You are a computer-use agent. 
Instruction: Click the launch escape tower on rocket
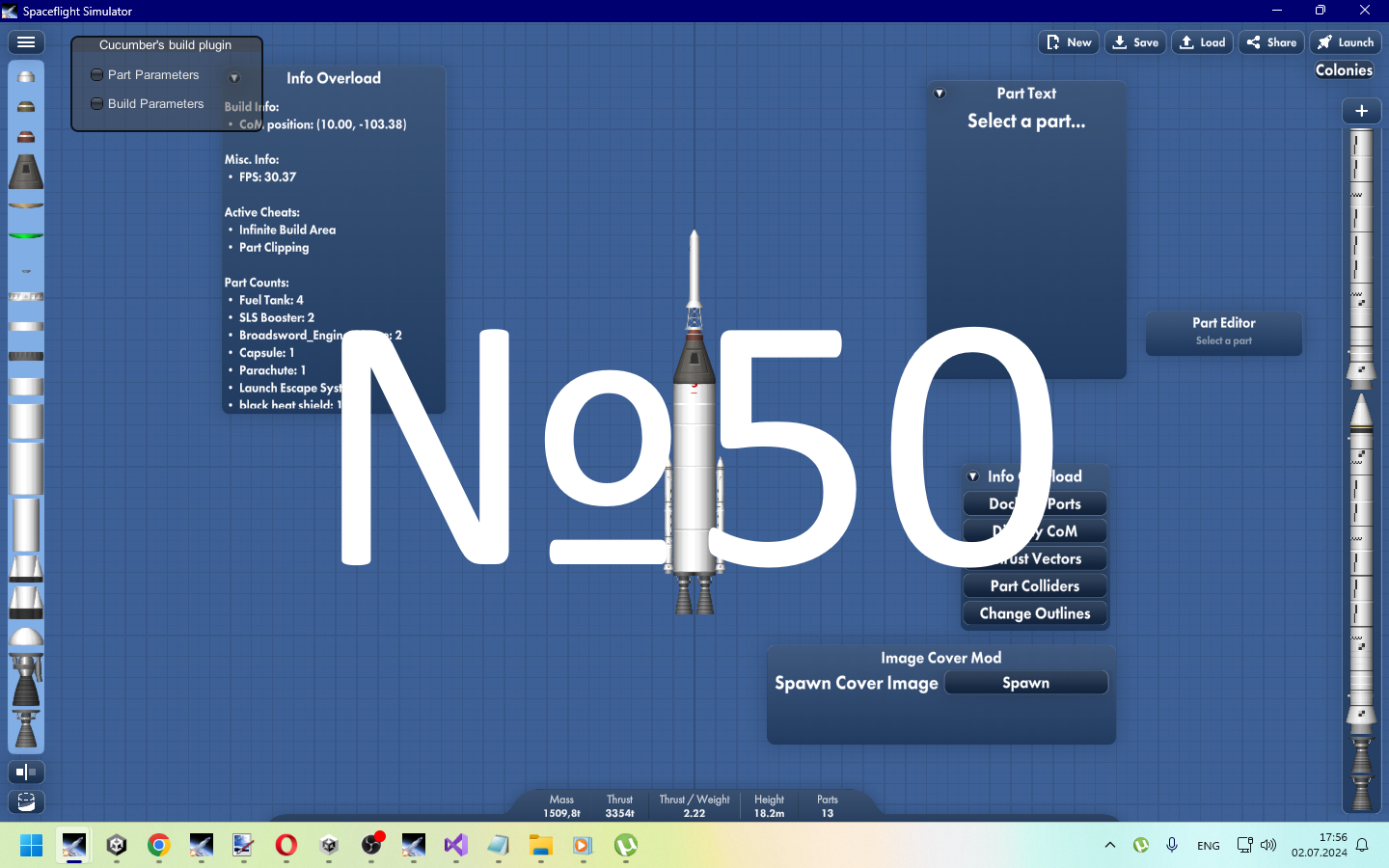694,280
